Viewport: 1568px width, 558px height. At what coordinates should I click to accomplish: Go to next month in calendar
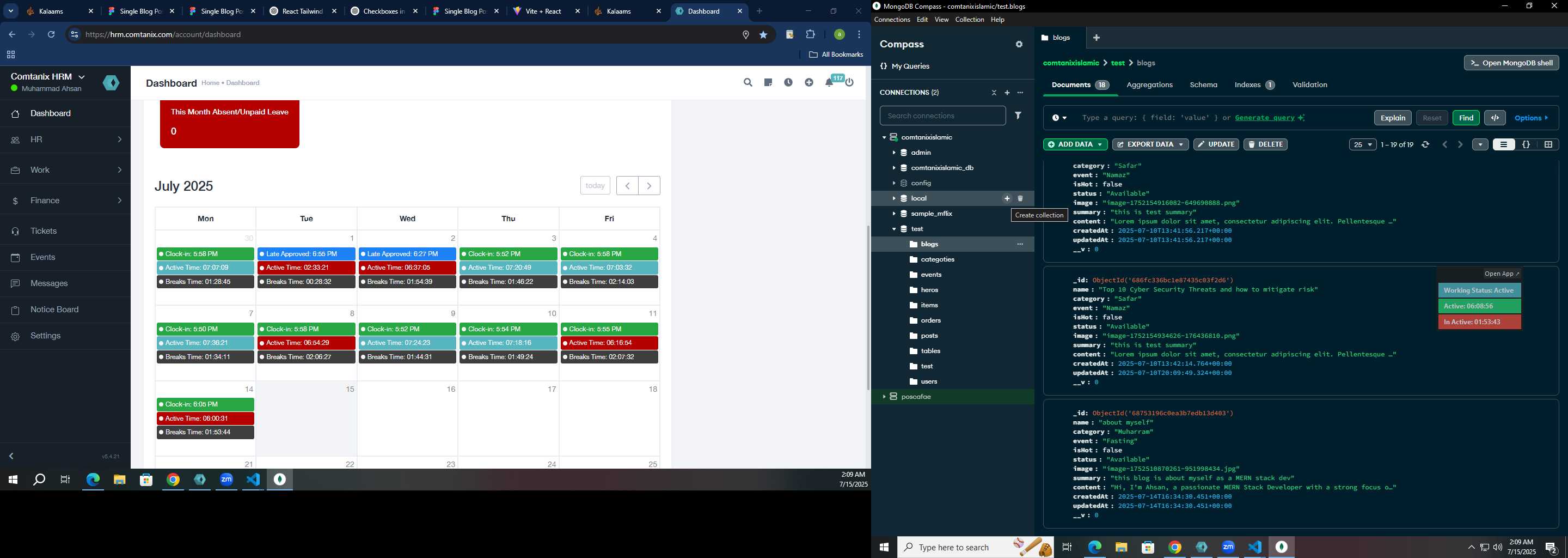tap(649, 185)
